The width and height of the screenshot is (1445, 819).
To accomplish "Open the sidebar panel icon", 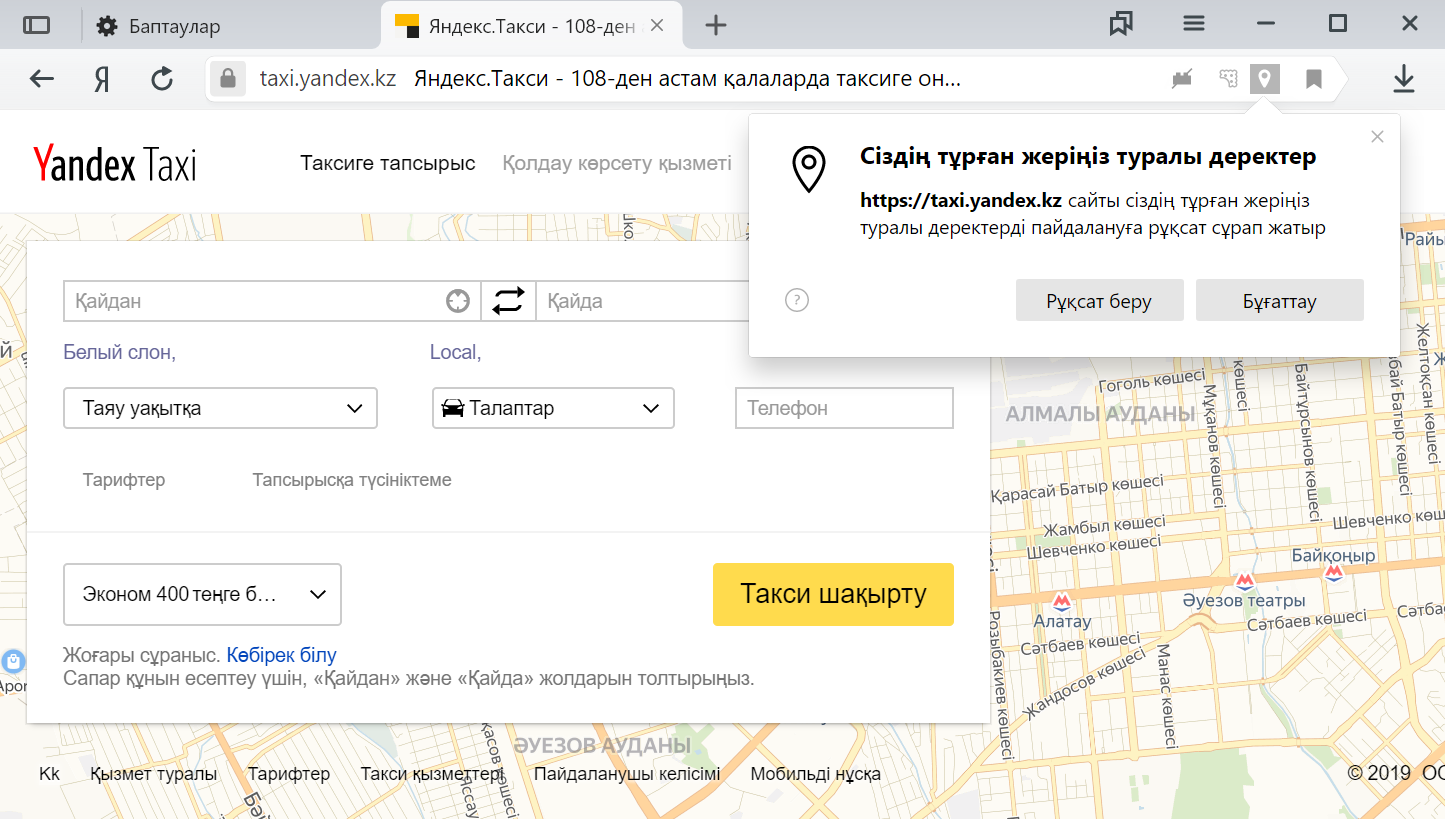I will pos(36,26).
